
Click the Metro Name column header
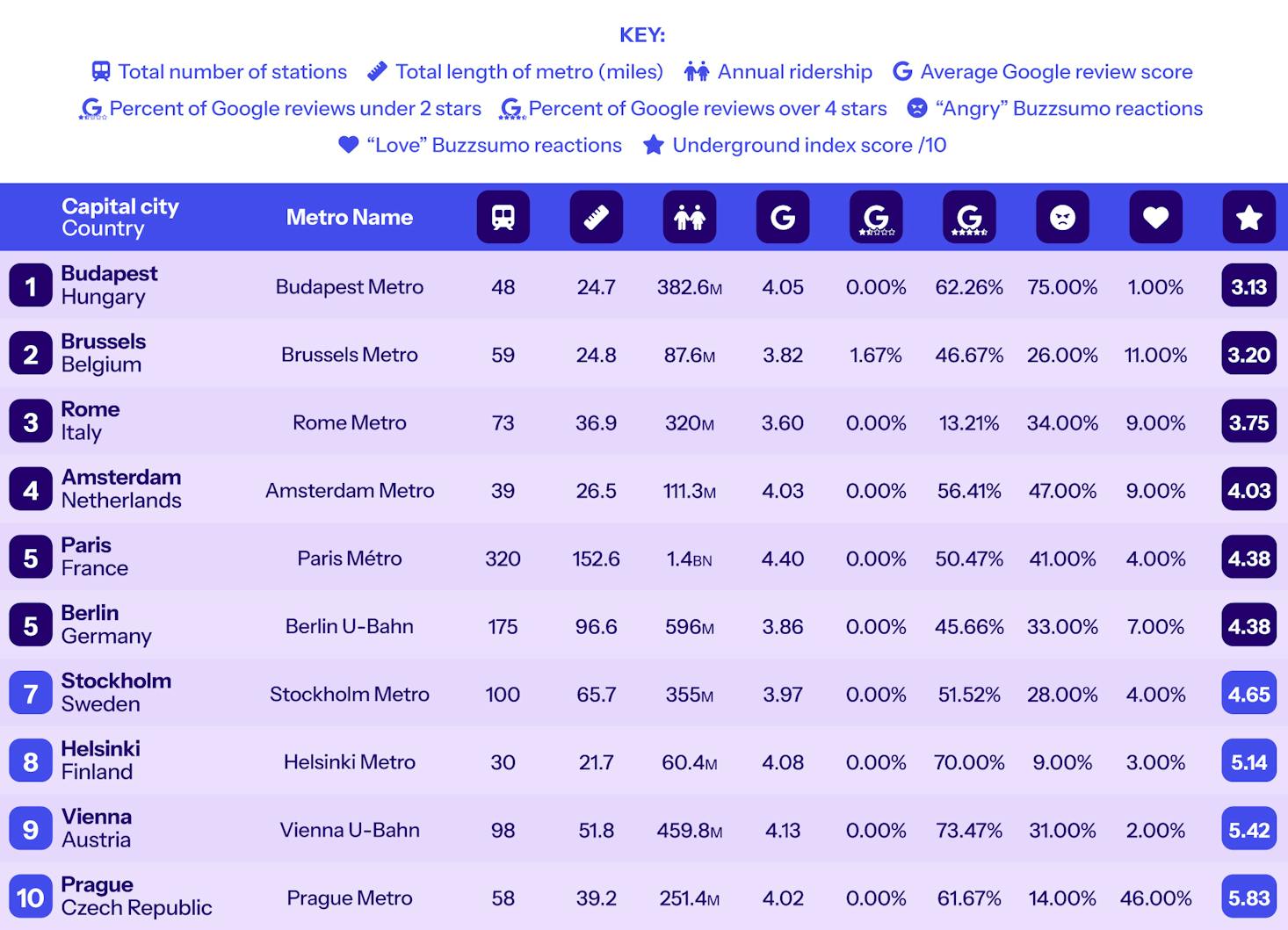tap(350, 217)
